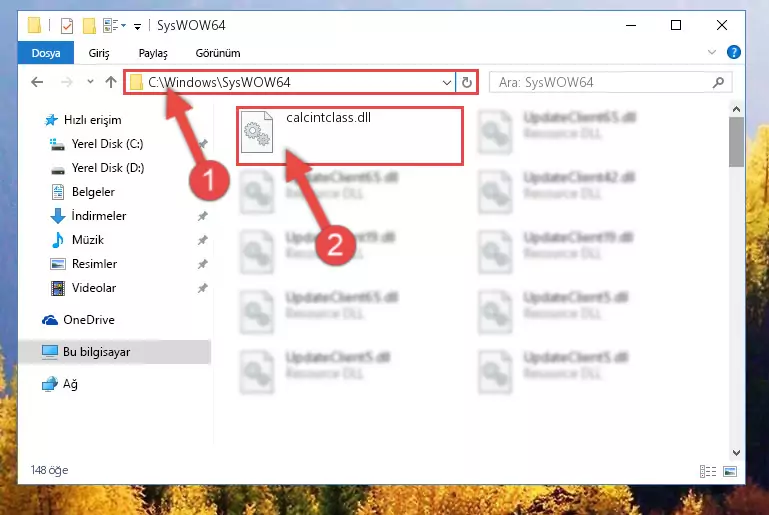Click the pin icon beside Müzik
Image resolution: width=769 pixels, height=515 pixels.
click(x=202, y=240)
